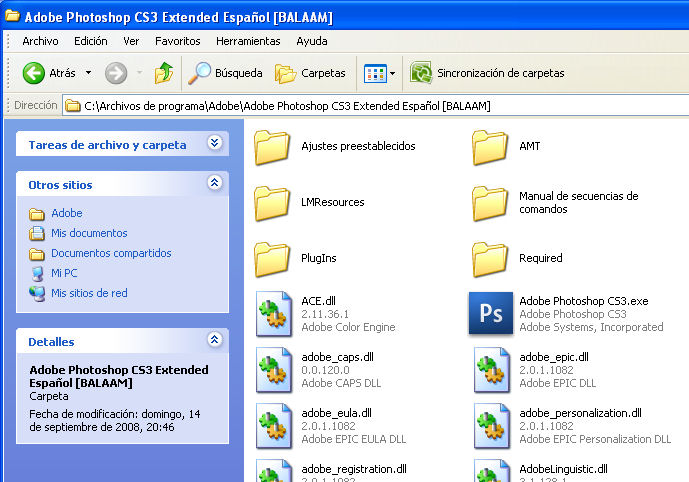Click the adobe_registration.dll file name
This screenshot has width=689, height=482.
[354, 469]
